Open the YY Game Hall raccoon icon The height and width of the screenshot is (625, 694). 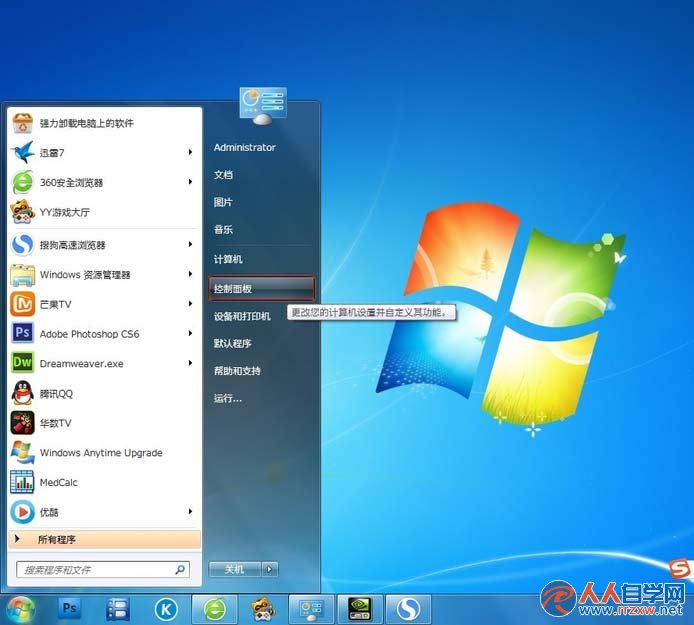click(x=23, y=212)
